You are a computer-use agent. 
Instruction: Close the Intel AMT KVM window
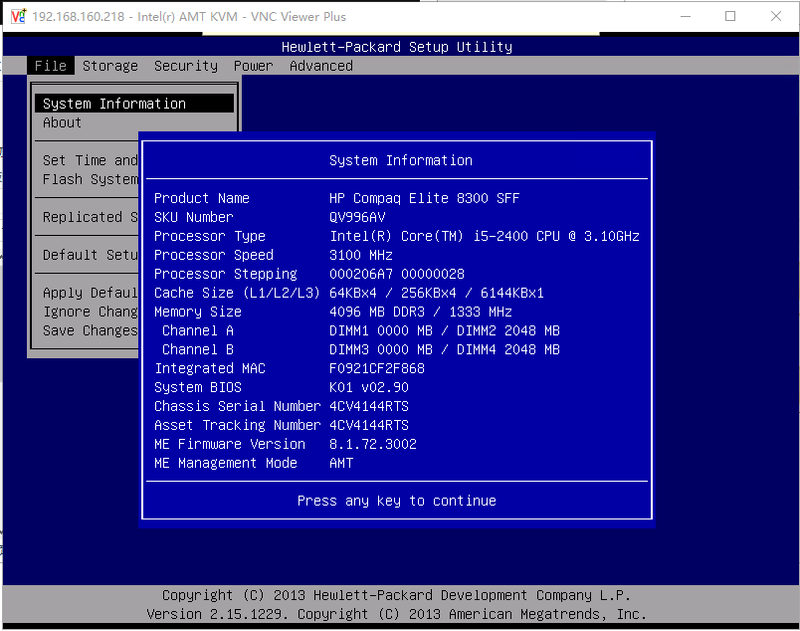tap(776, 16)
